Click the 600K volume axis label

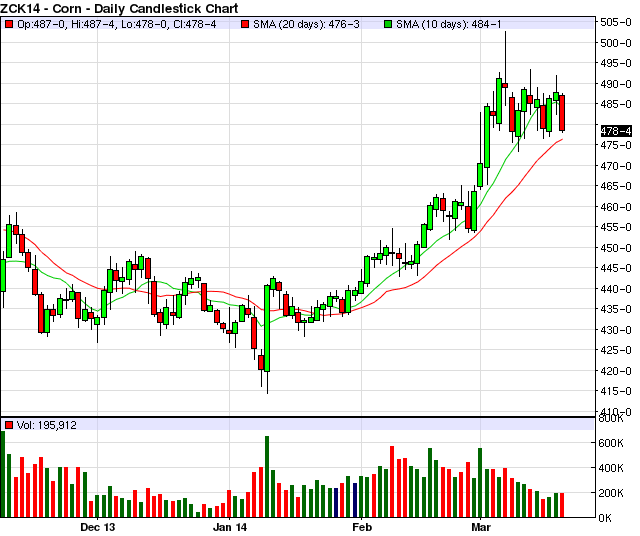click(x=611, y=443)
